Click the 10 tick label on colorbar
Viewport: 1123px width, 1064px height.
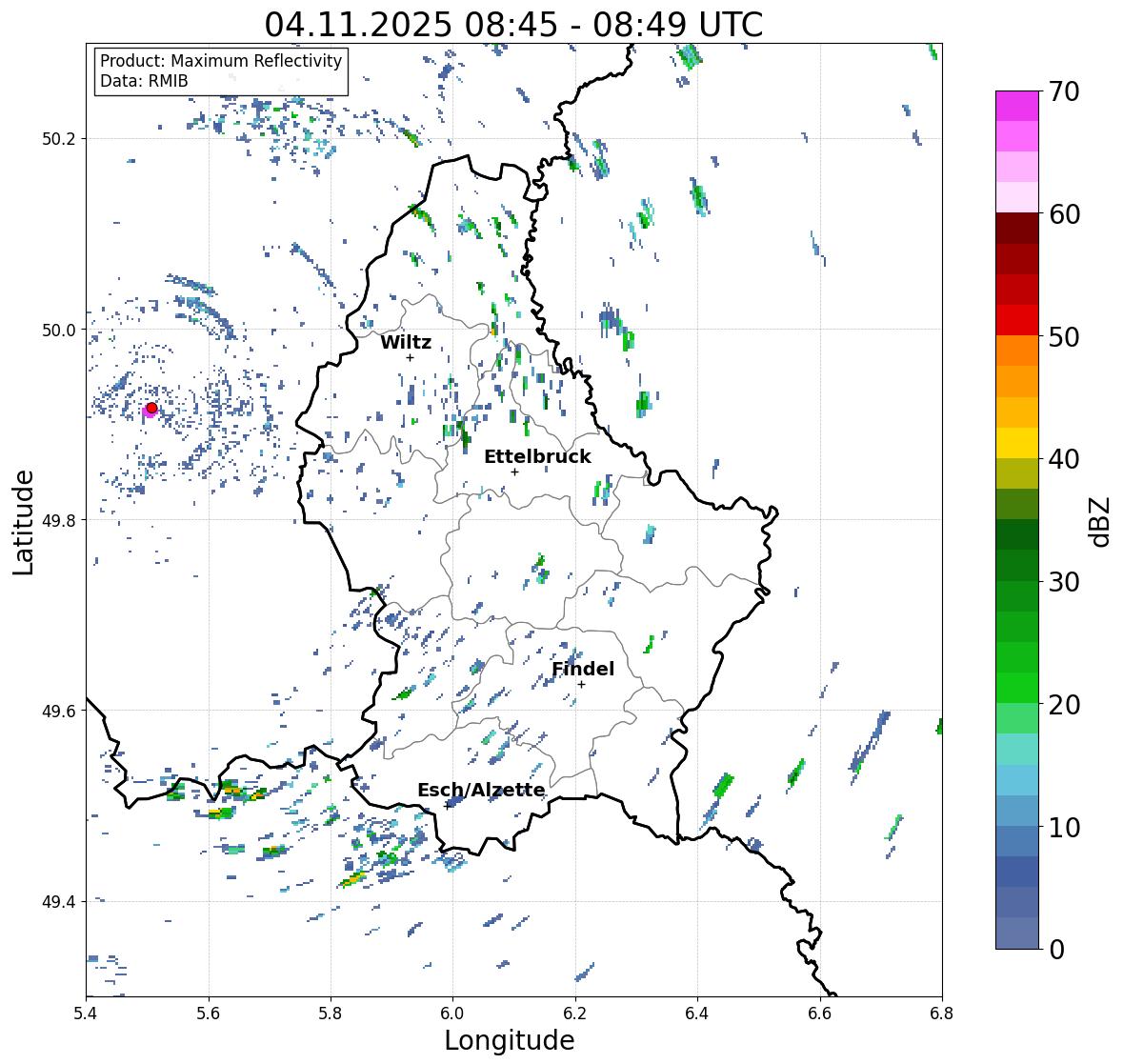(1064, 827)
